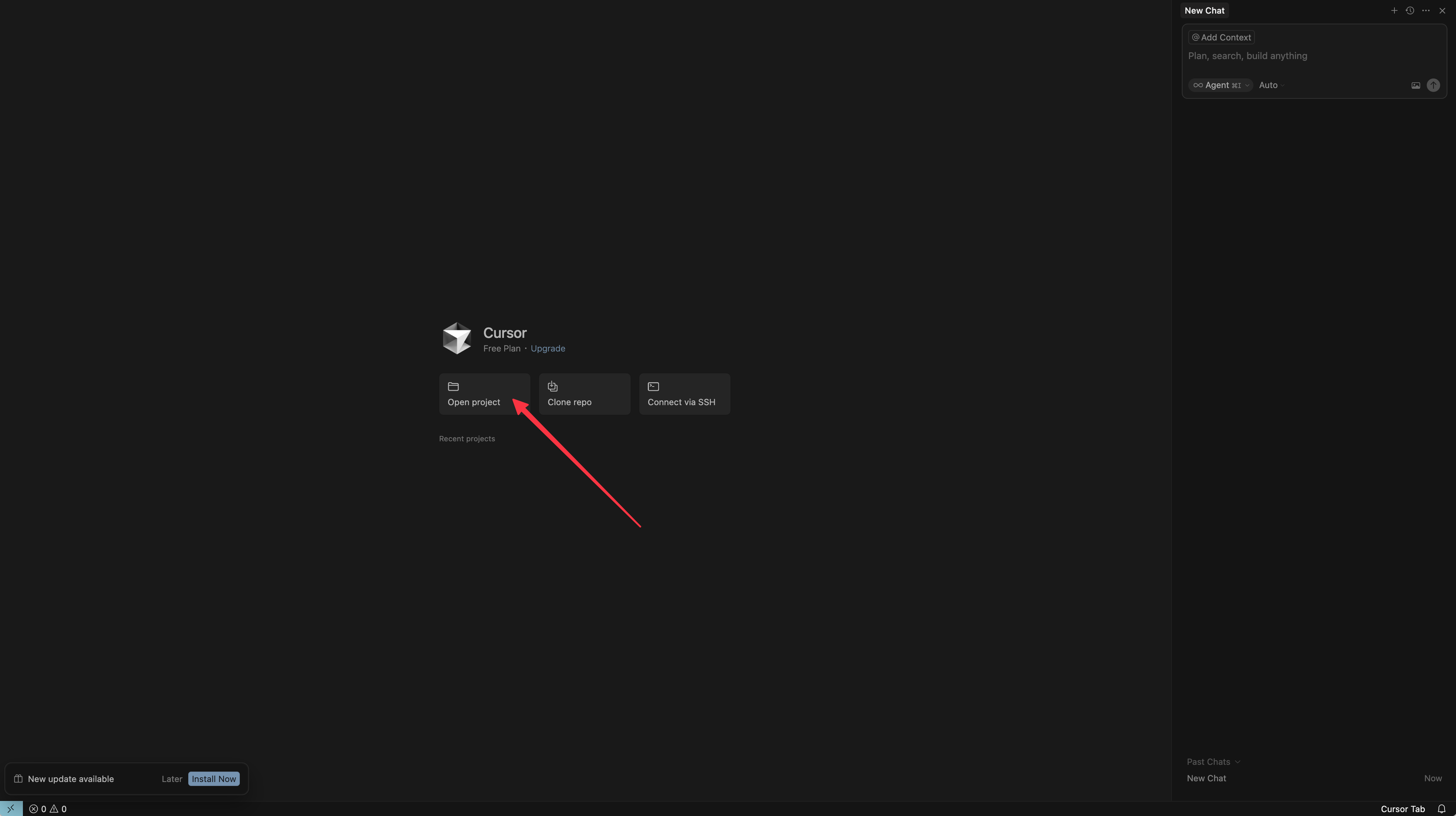Collapse the Past Chats section
The height and width of the screenshot is (816, 1456).
coord(1213,762)
